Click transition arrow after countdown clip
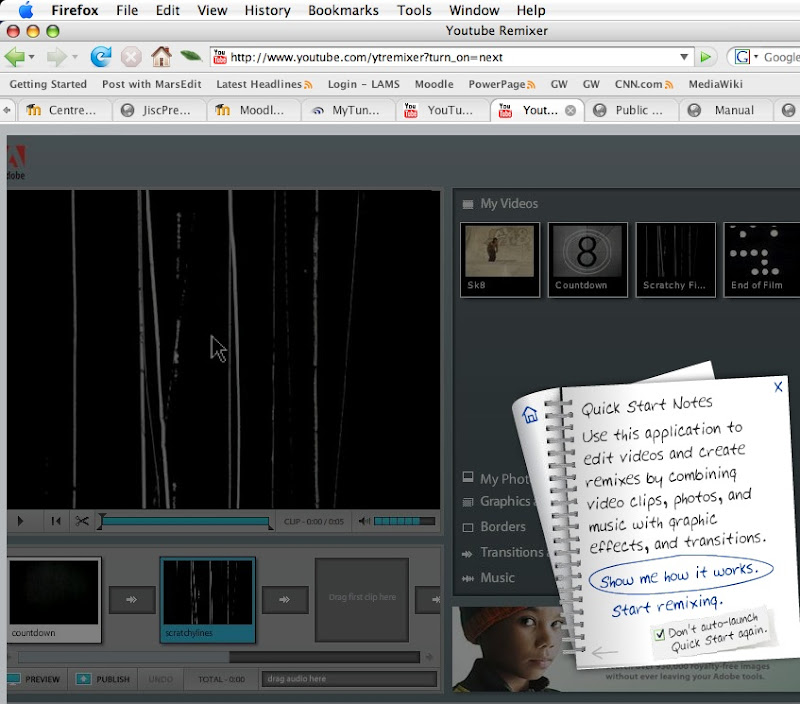 (132, 599)
